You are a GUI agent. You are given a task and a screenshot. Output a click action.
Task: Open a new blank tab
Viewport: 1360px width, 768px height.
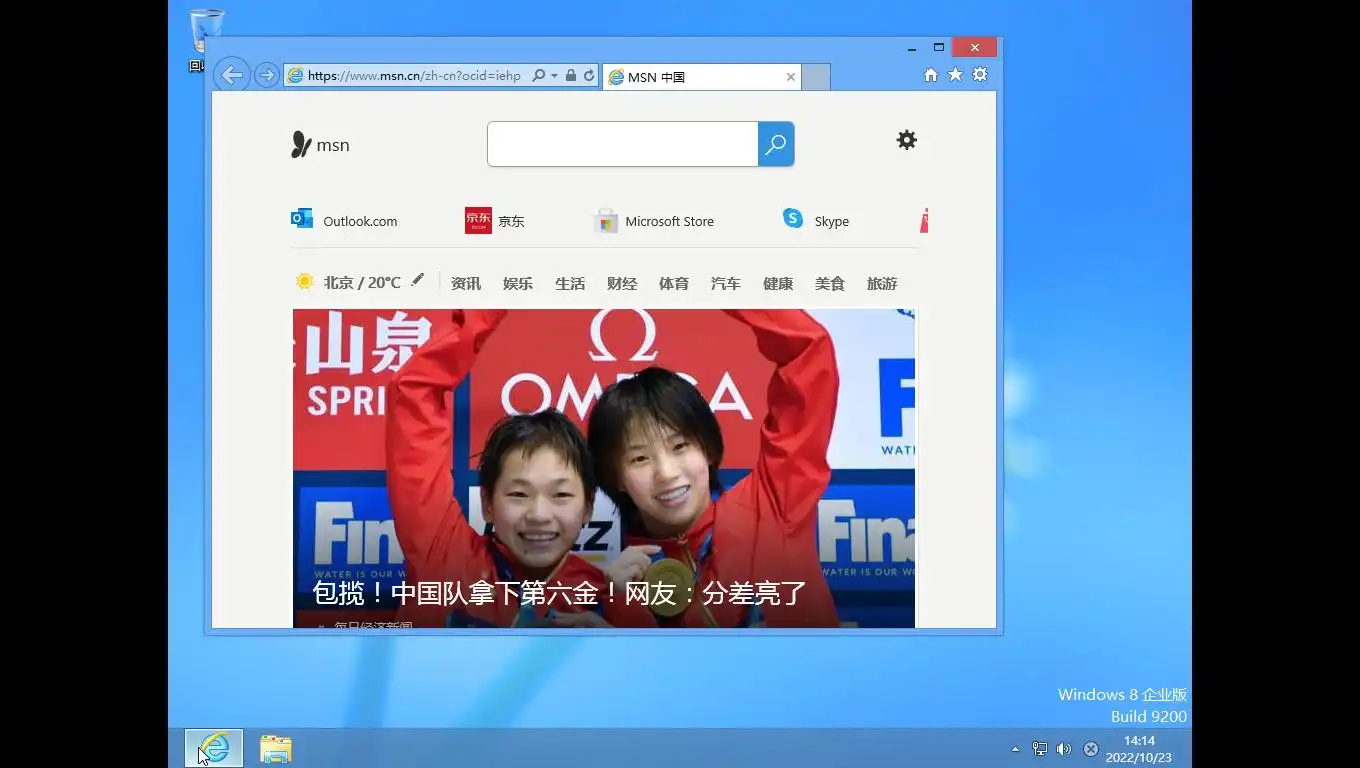click(816, 77)
